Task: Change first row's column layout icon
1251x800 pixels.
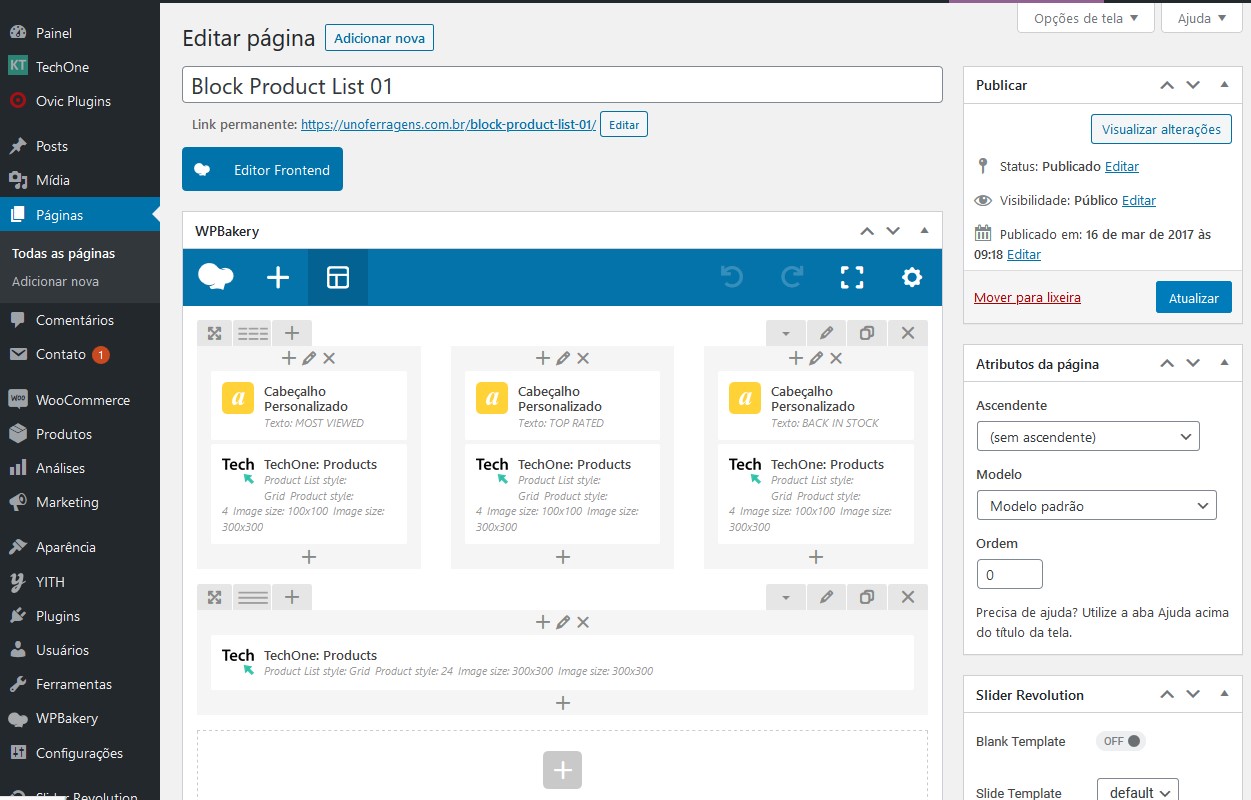Action: [x=253, y=333]
